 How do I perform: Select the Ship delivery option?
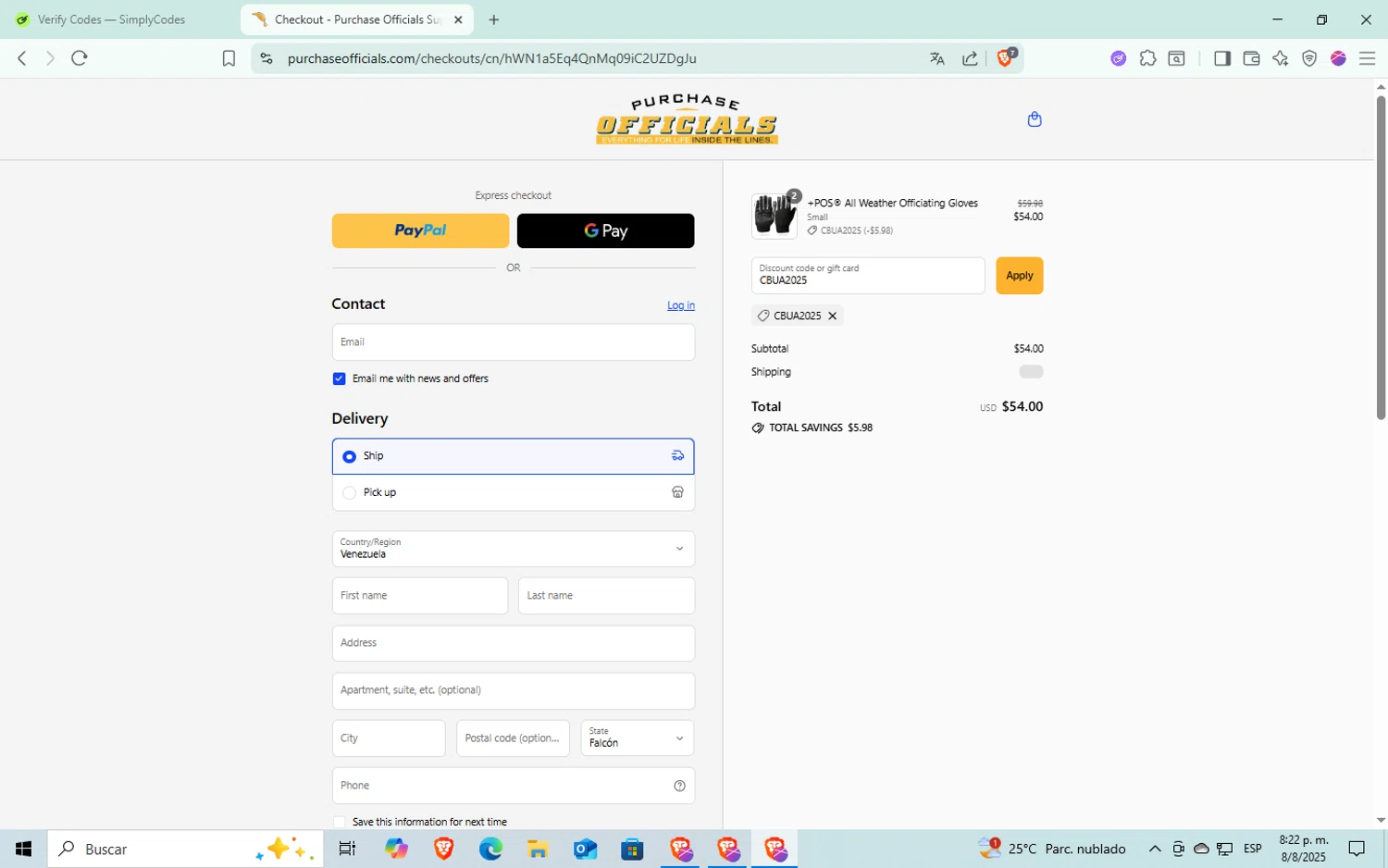(x=513, y=456)
